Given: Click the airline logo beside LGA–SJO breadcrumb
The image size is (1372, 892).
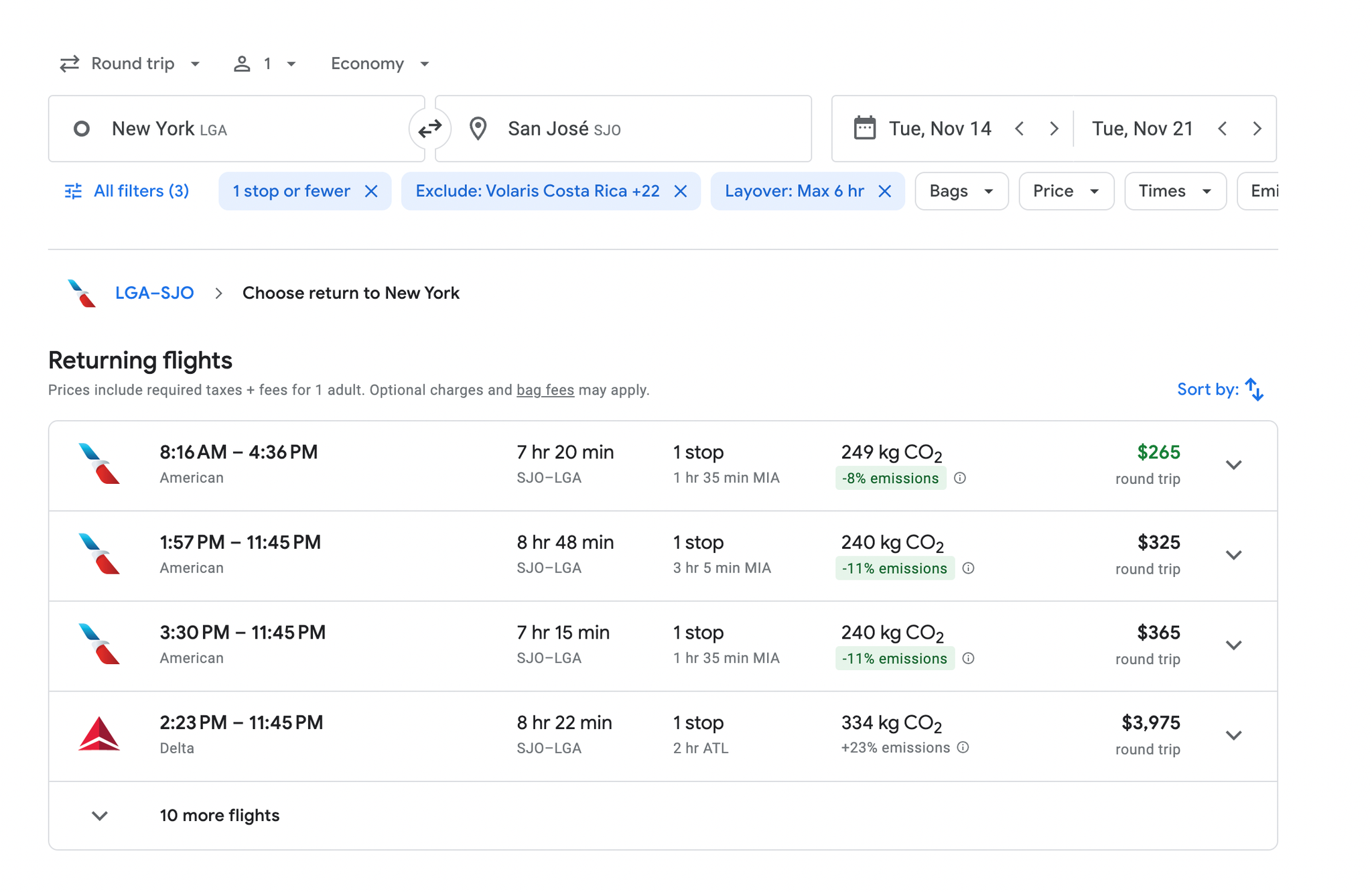Looking at the screenshot, I should (80, 293).
